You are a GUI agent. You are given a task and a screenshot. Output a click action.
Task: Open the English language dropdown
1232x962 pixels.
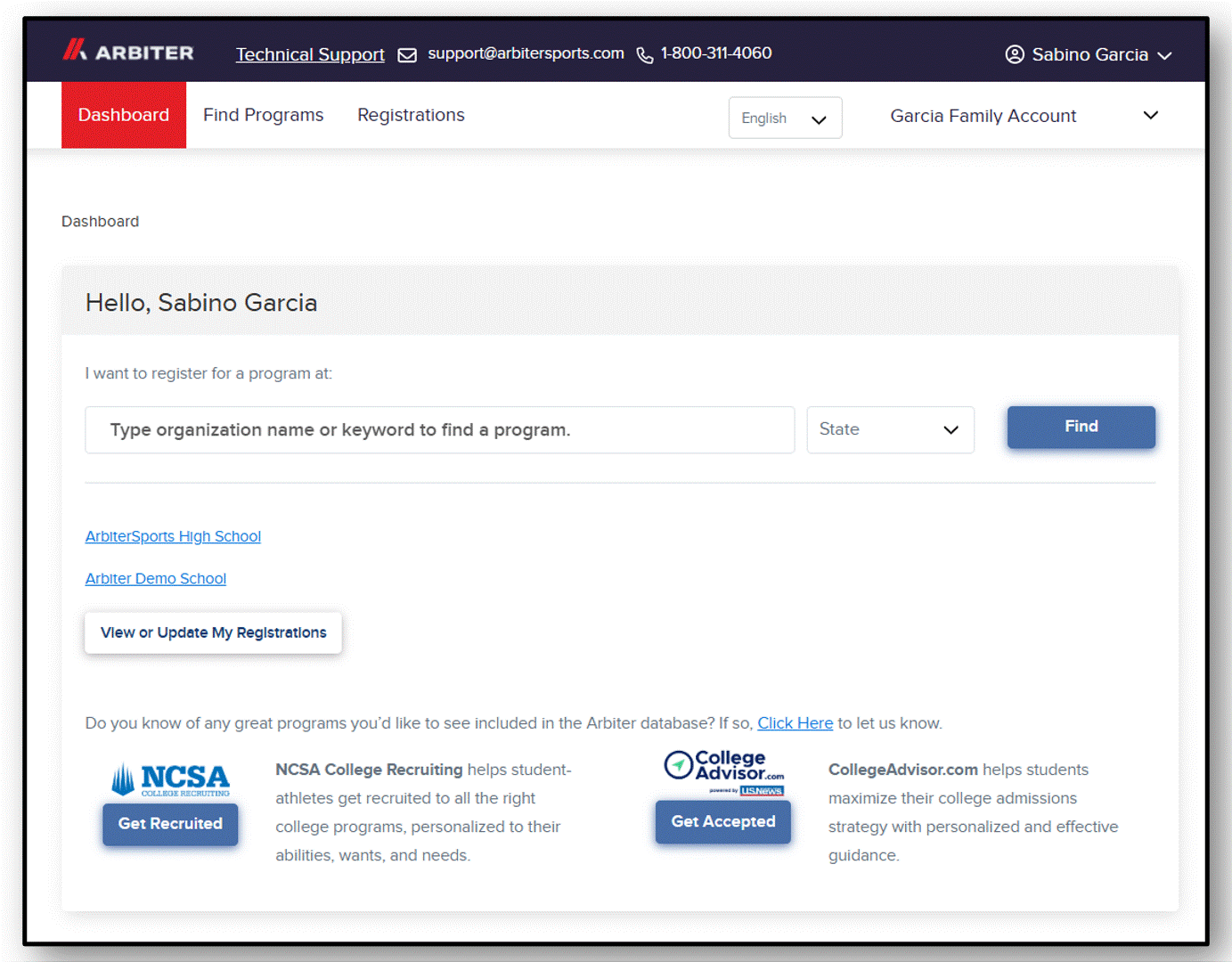click(785, 118)
